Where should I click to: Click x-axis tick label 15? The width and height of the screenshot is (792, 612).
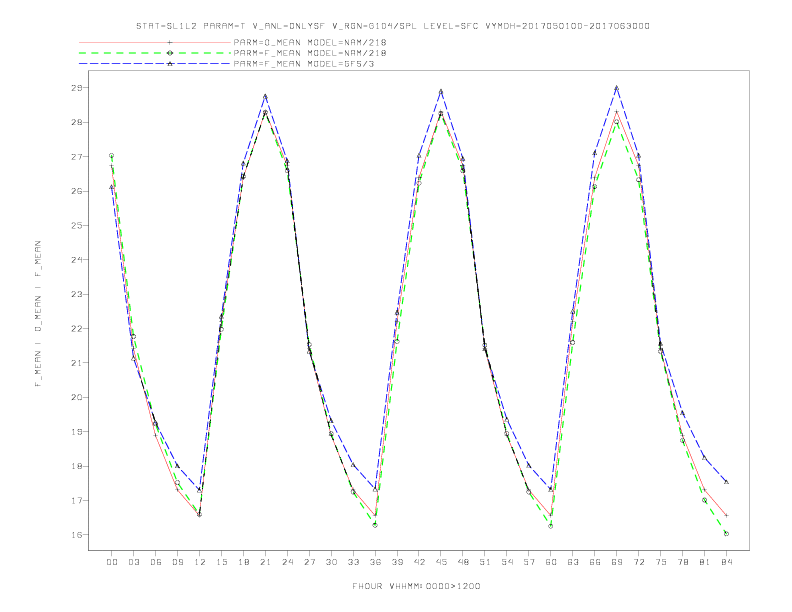pyautogui.click(x=221, y=562)
